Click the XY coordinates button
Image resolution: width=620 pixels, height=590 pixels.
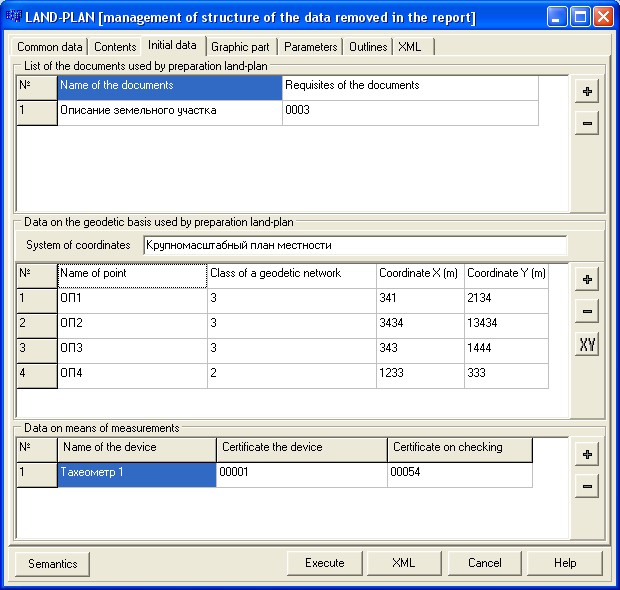(587, 345)
